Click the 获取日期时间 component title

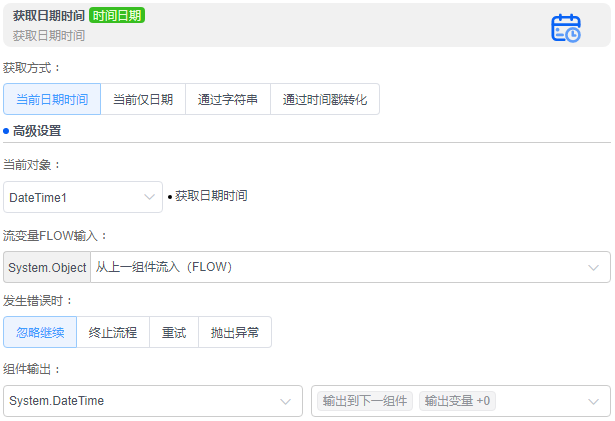(48, 16)
